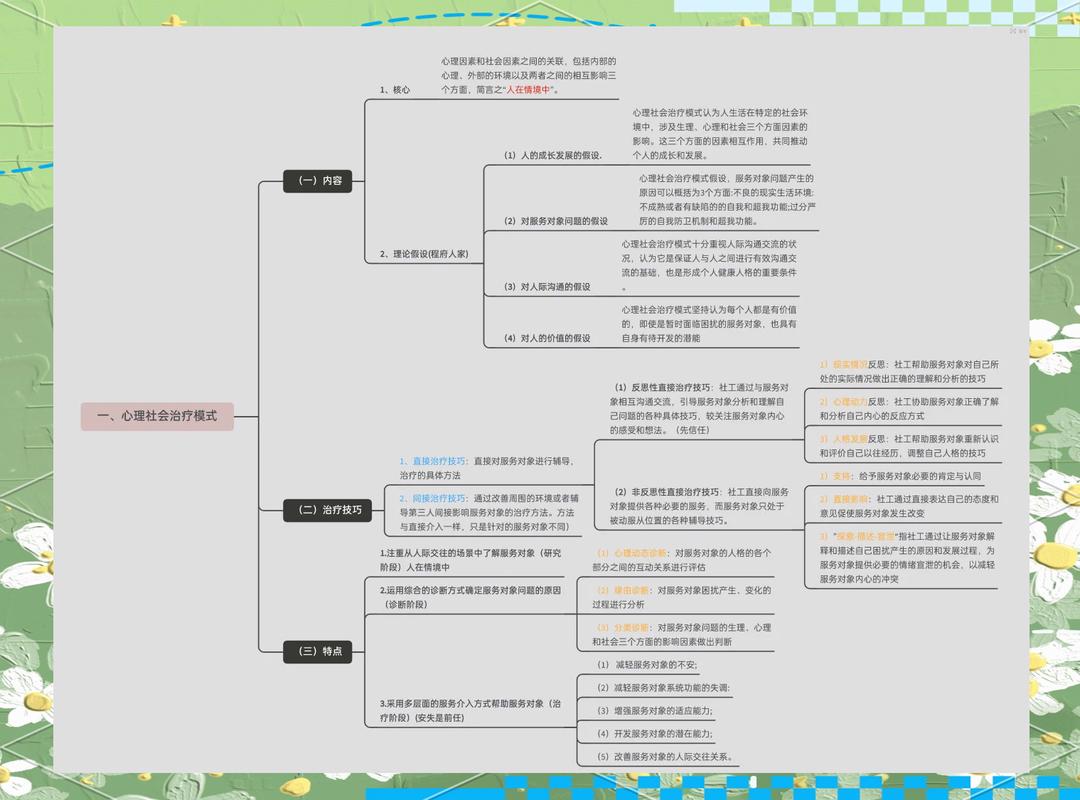Select the root node 一、心理社会治疗模式

tap(157, 416)
